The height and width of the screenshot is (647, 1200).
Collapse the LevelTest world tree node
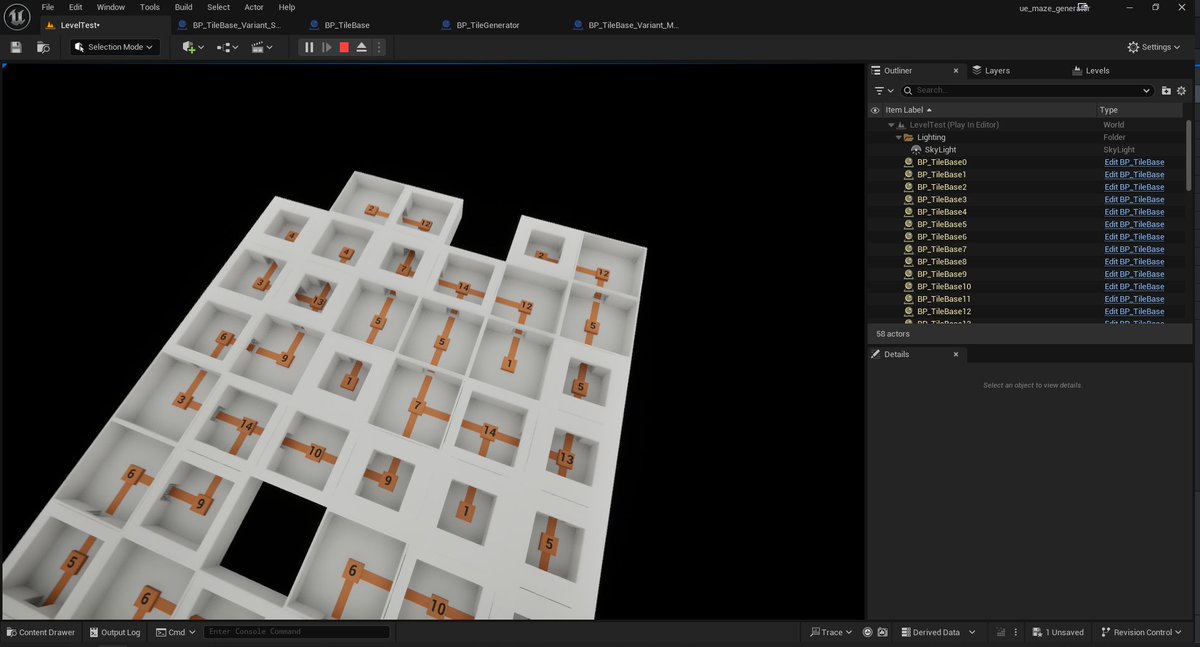(x=891, y=125)
